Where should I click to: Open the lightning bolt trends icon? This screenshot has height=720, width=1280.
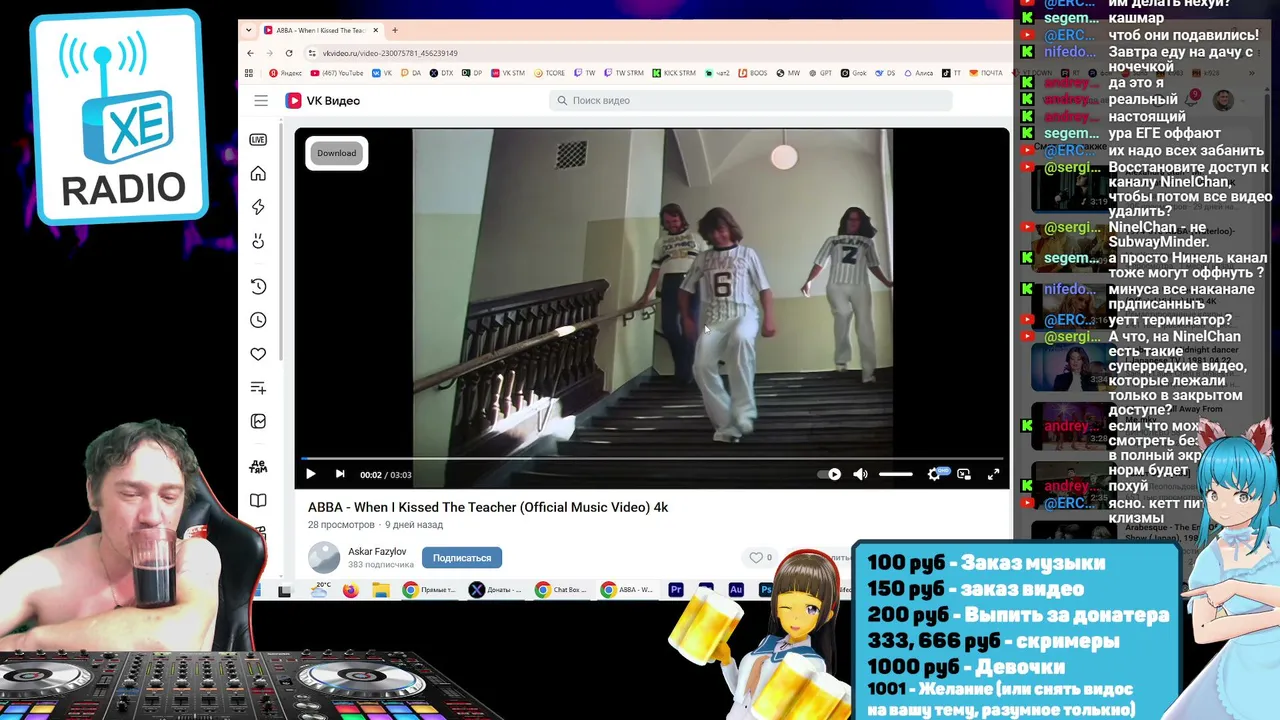(x=258, y=207)
